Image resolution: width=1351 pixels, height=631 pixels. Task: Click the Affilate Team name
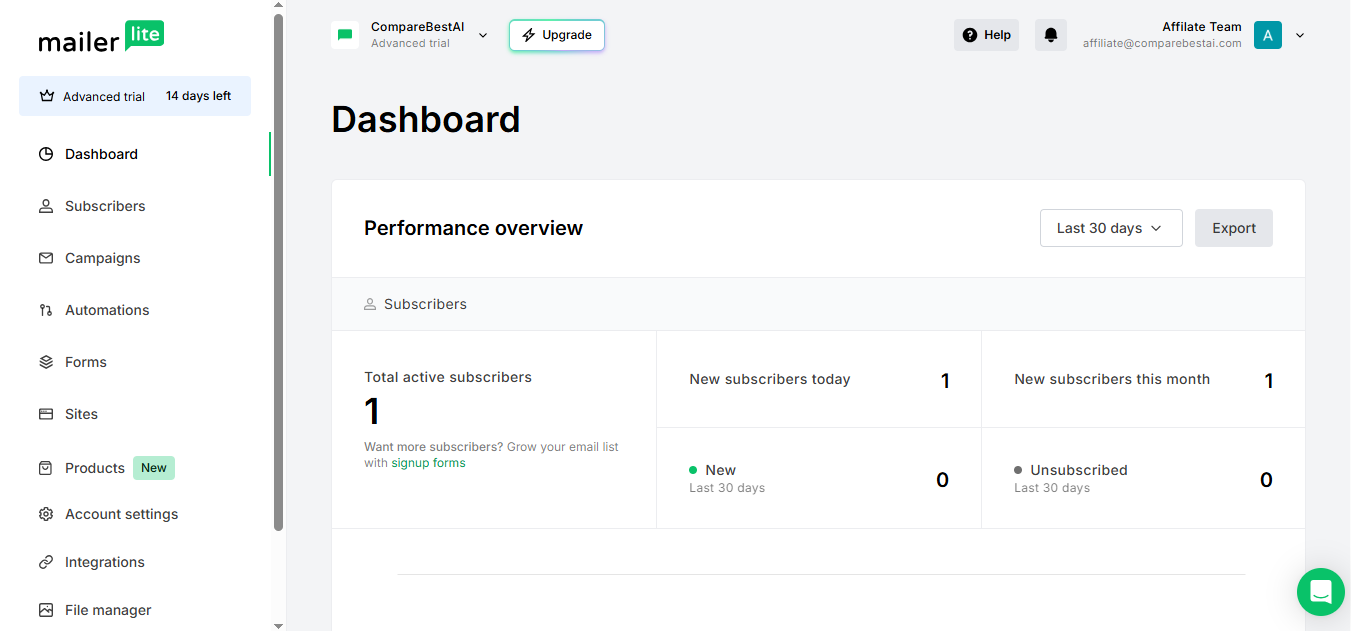pos(1202,27)
